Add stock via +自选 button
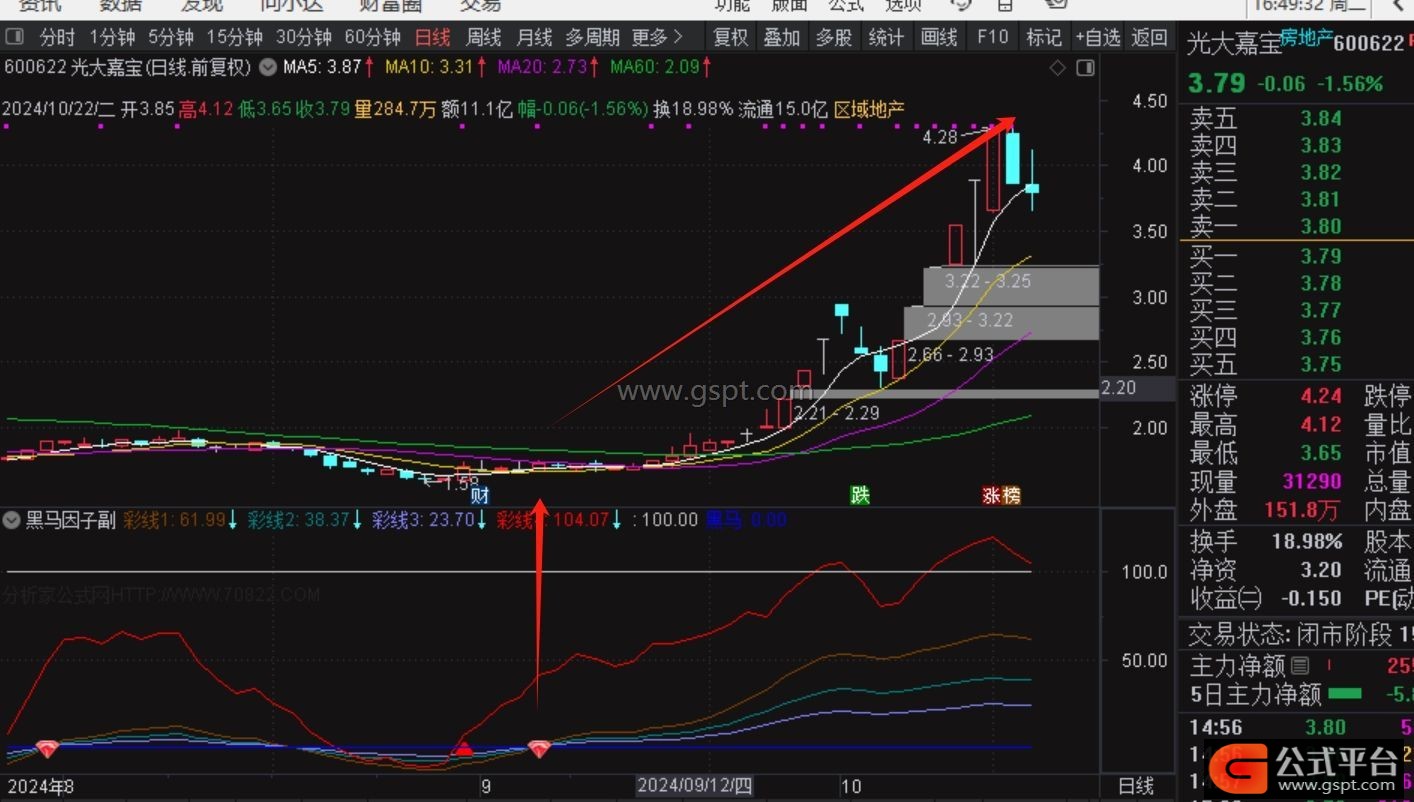Screen dimensions: 1414x802 click(x=1098, y=38)
